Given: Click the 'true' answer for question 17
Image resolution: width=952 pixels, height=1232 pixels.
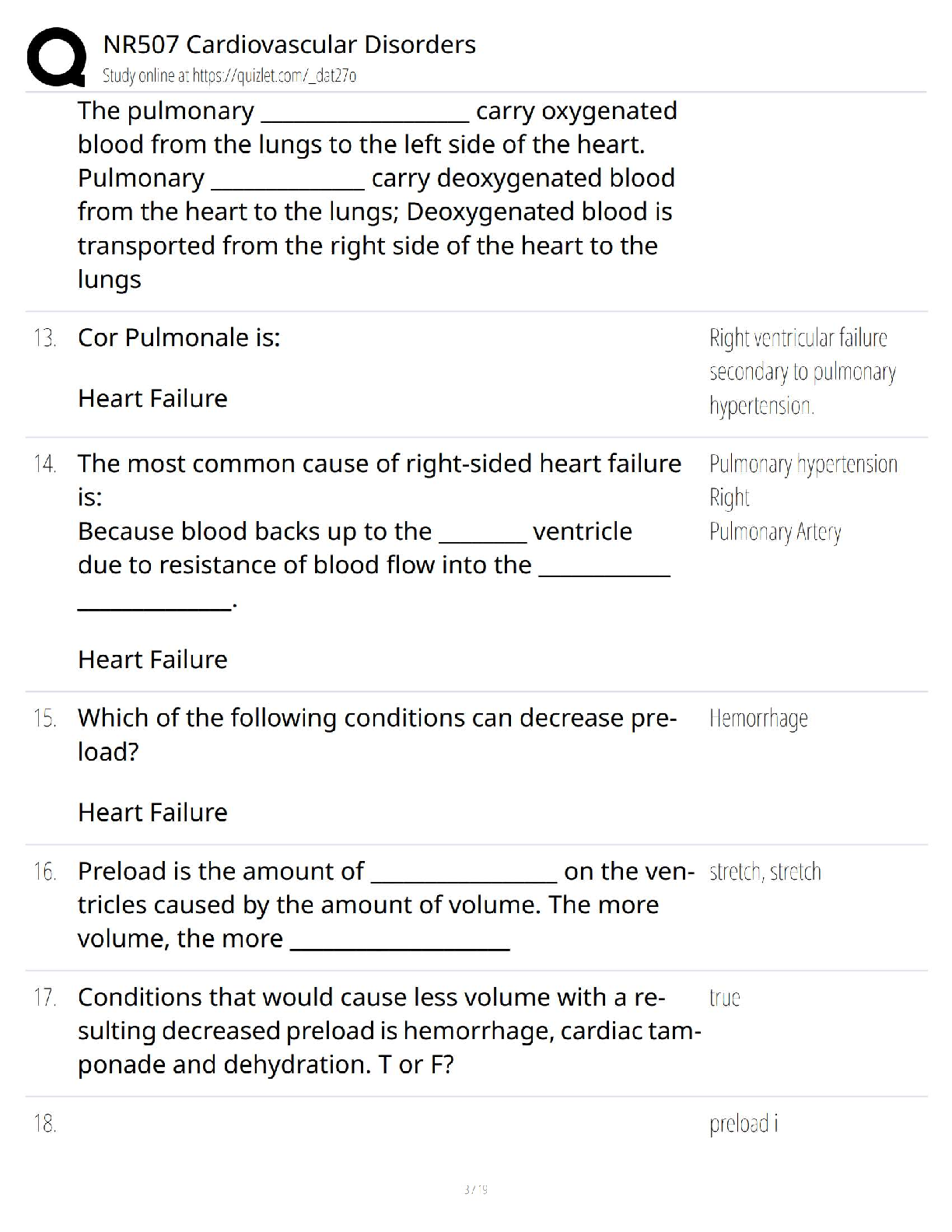Looking at the screenshot, I should (724, 998).
